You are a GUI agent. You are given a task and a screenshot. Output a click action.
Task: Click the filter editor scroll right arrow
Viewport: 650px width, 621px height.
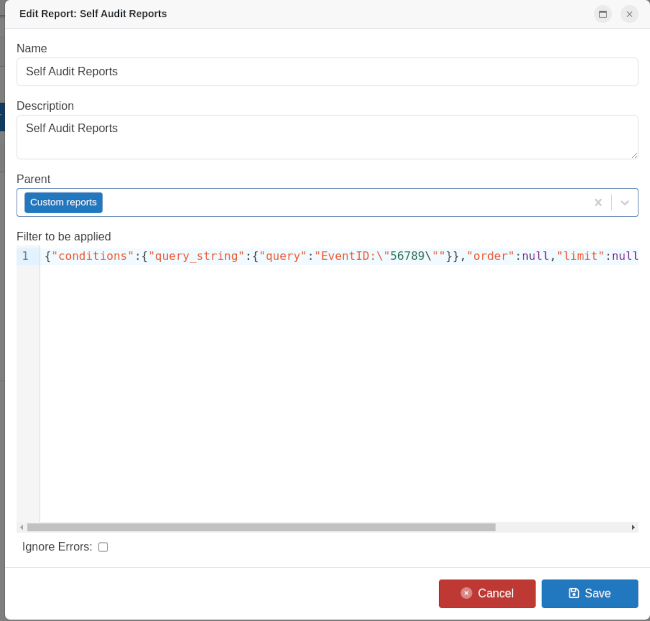[x=633, y=527]
